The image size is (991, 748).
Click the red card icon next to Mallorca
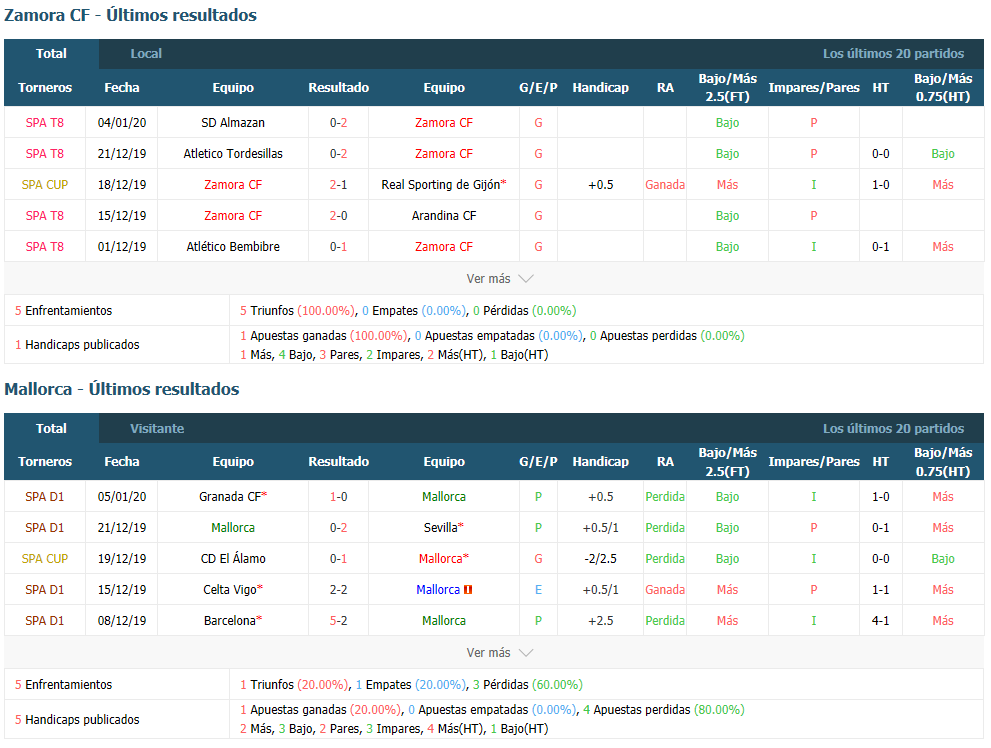(468, 589)
